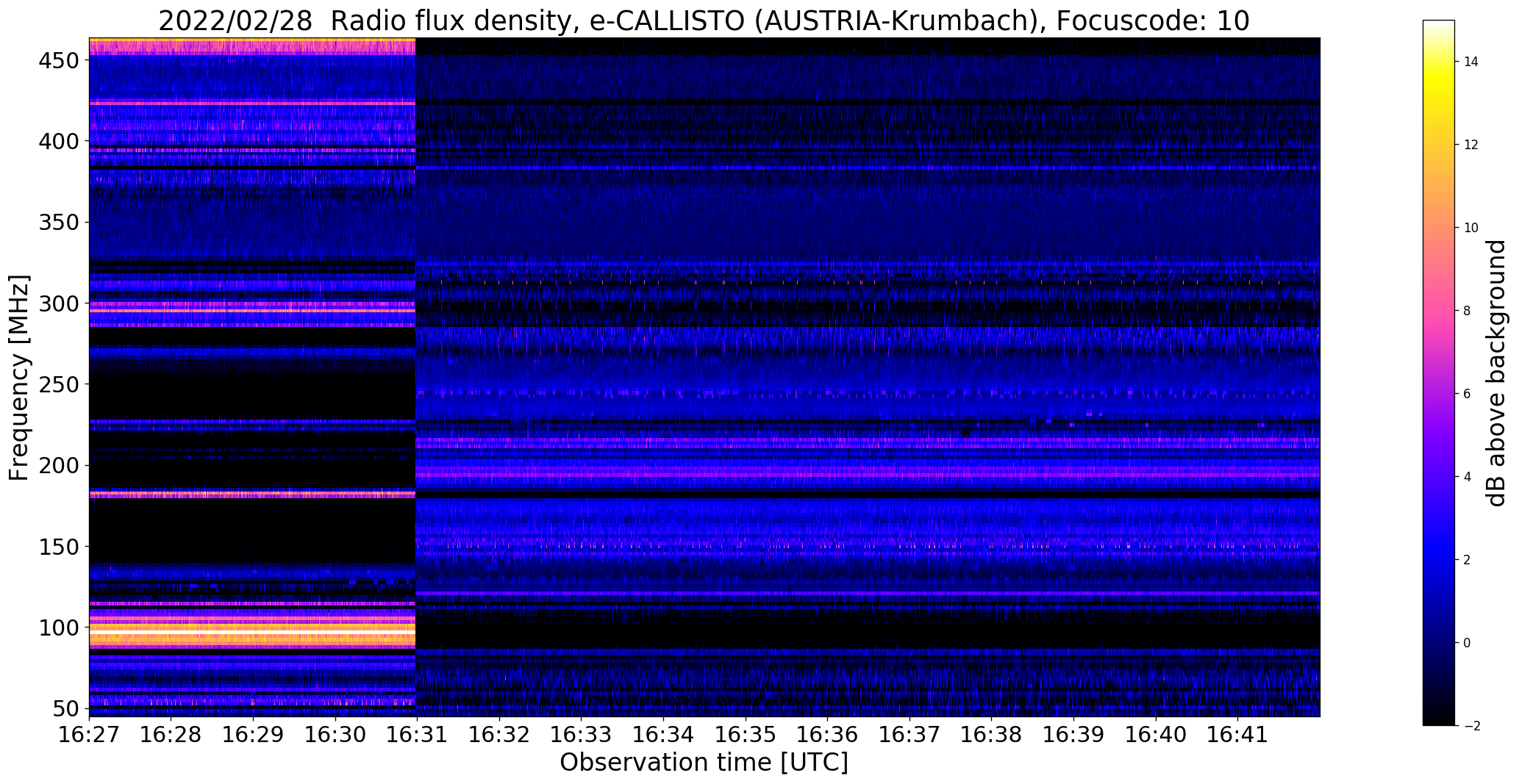Click the 16:33 time tick label
The width and height of the screenshot is (1519, 784).
tap(582, 734)
